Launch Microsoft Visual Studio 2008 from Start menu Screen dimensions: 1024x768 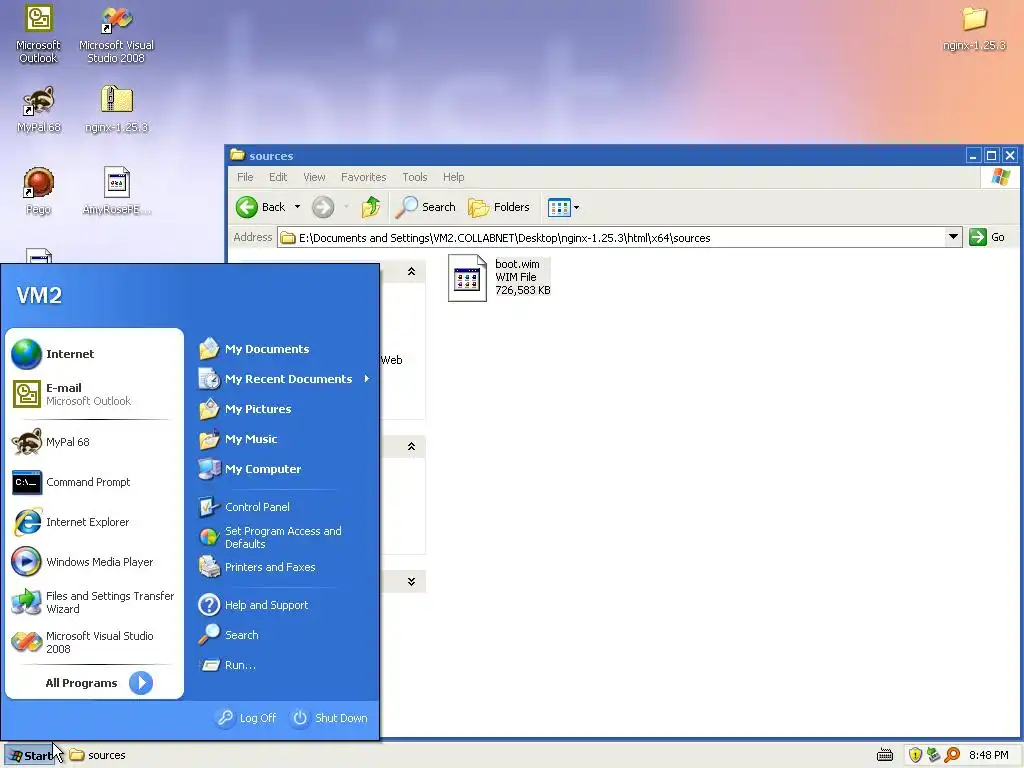[94, 642]
